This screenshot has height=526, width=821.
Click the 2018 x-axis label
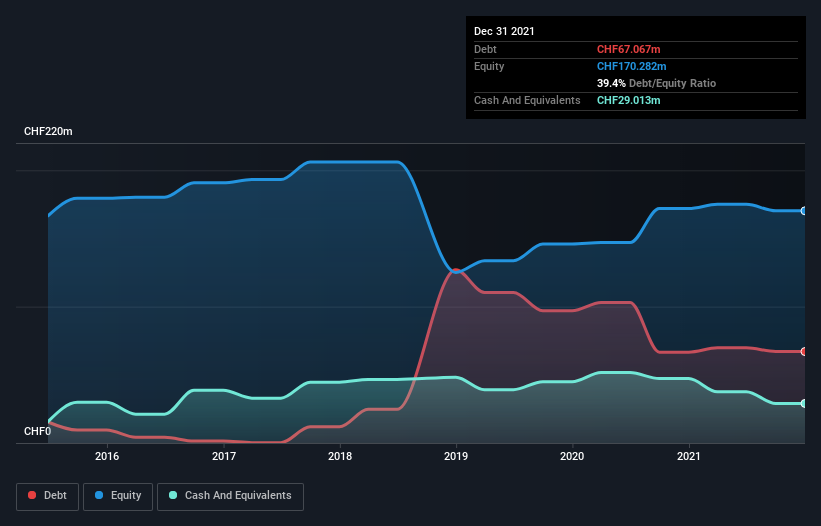(340, 456)
